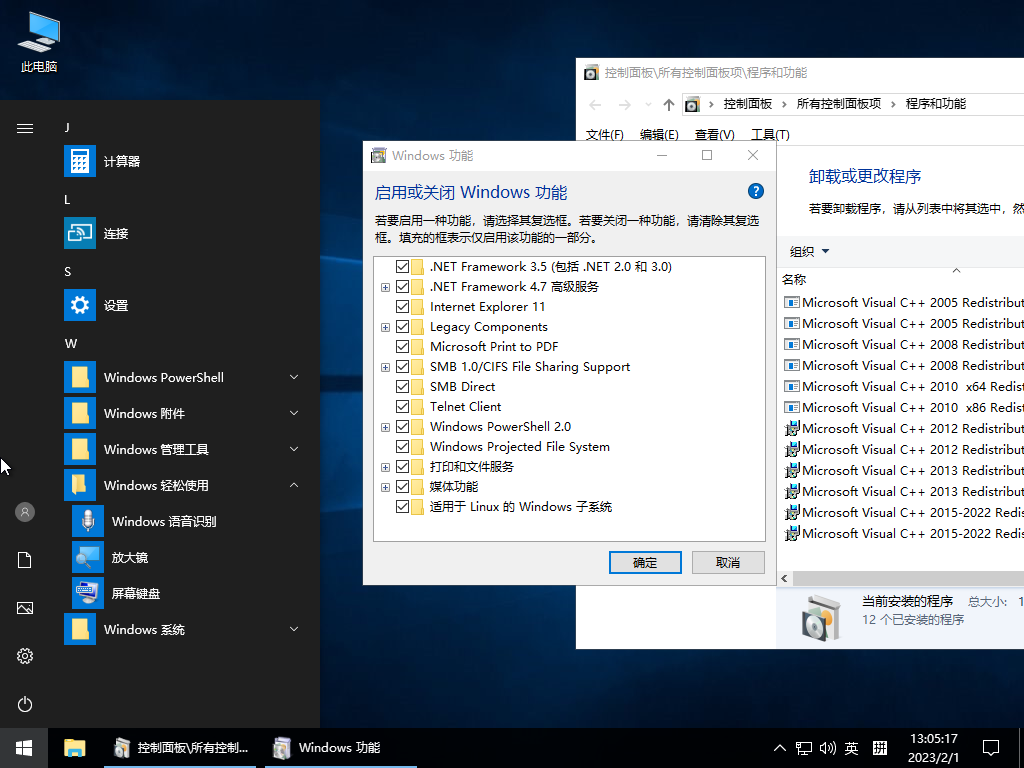Uncheck the Telnet Client checkbox
Viewport: 1024px width, 768px height.
pyautogui.click(x=403, y=407)
